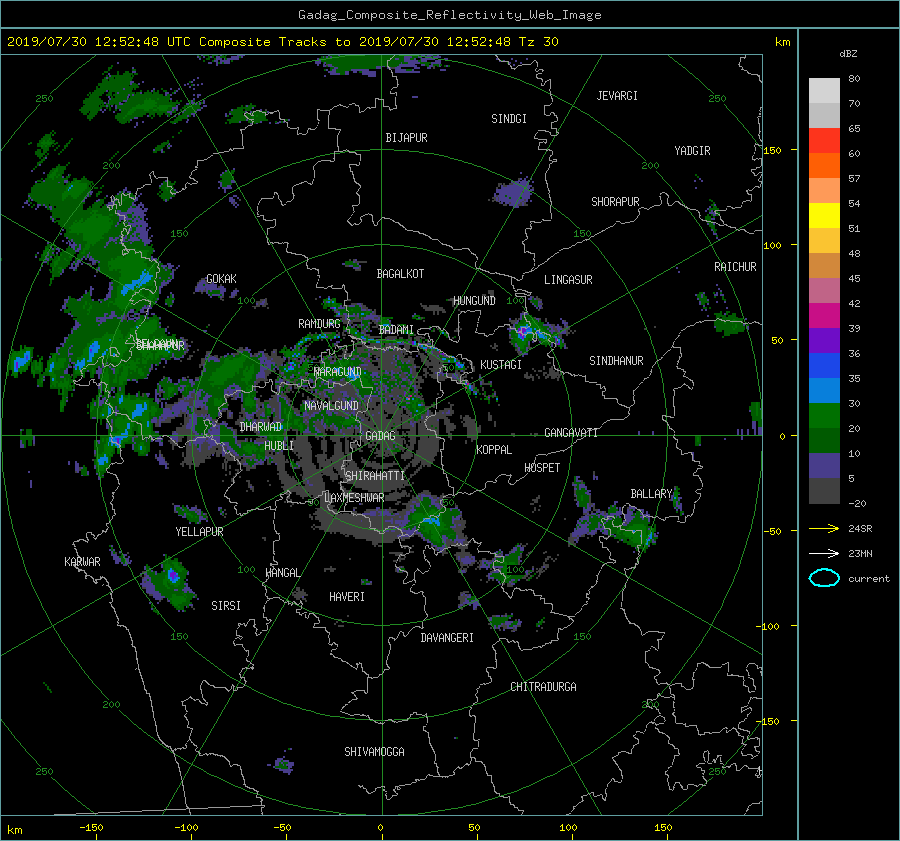Click the NARAGUND city label
This screenshot has height=841, width=900.
point(338,372)
